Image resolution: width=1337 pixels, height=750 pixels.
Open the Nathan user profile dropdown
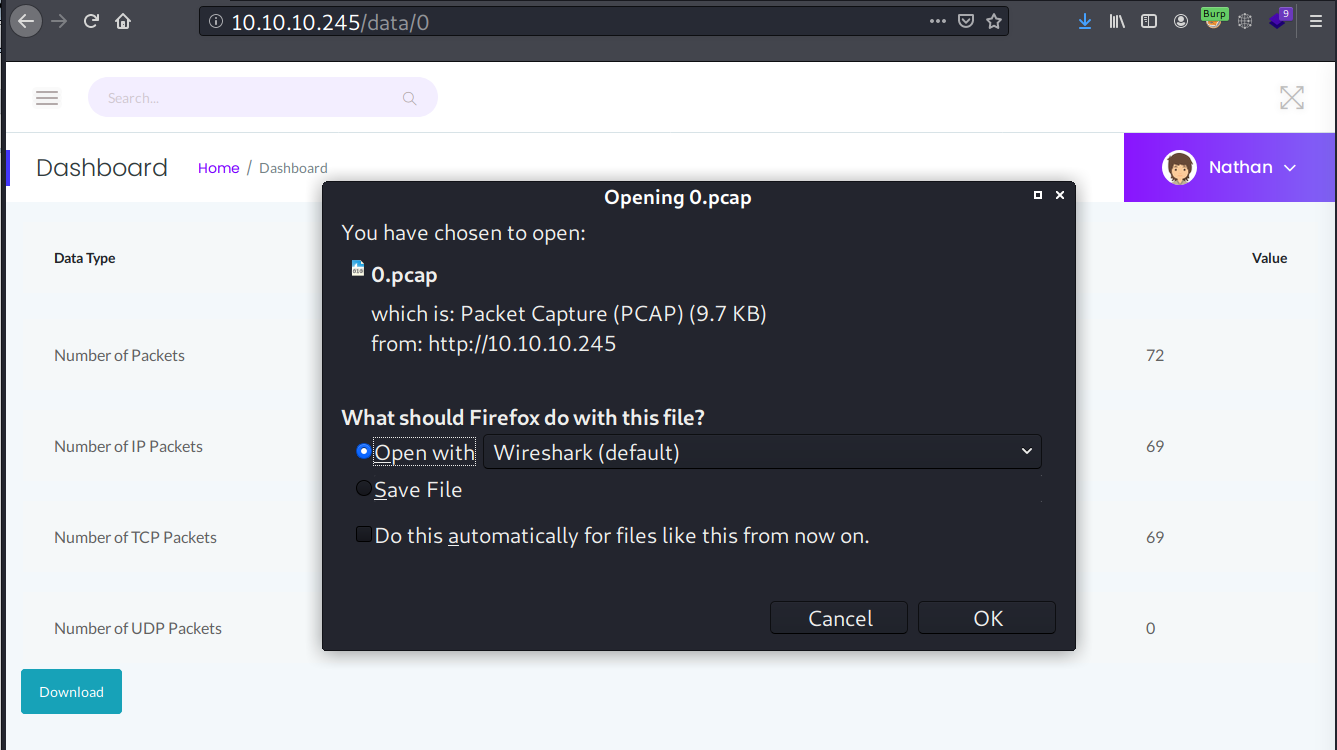tap(1229, 168)
